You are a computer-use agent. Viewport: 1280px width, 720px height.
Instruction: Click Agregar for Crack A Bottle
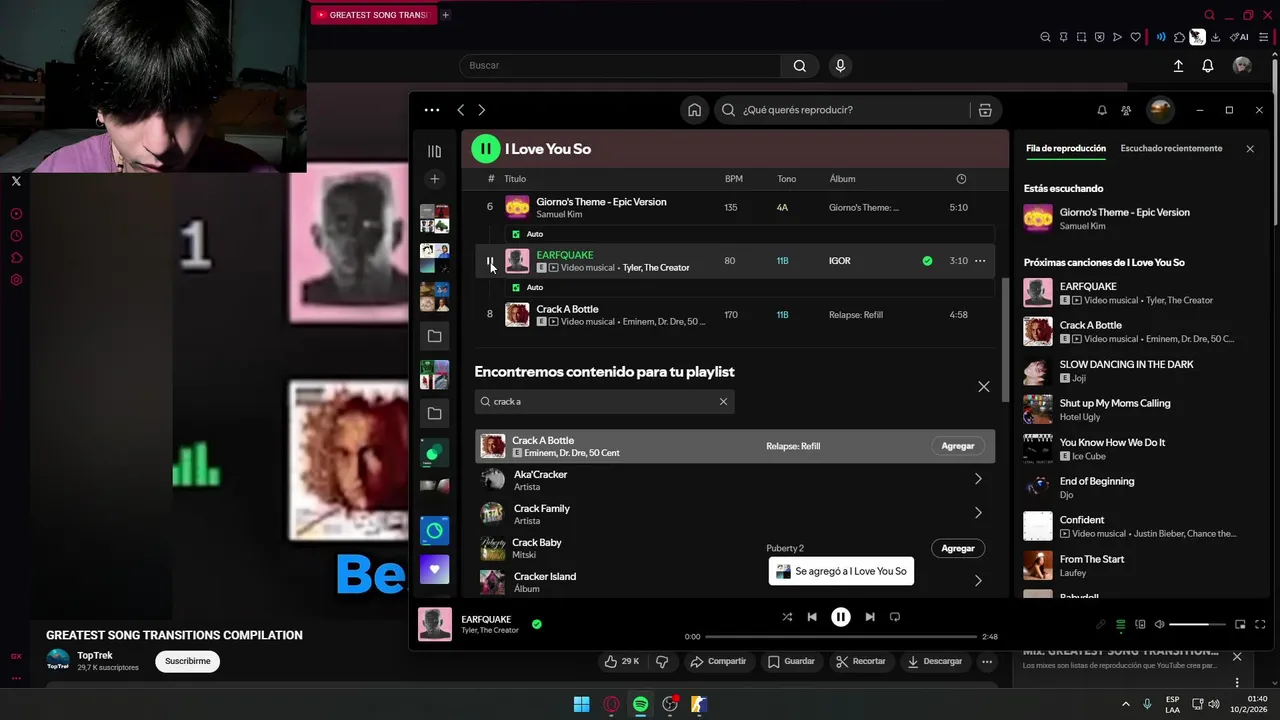pyautogui.click(x=958, y=446)
